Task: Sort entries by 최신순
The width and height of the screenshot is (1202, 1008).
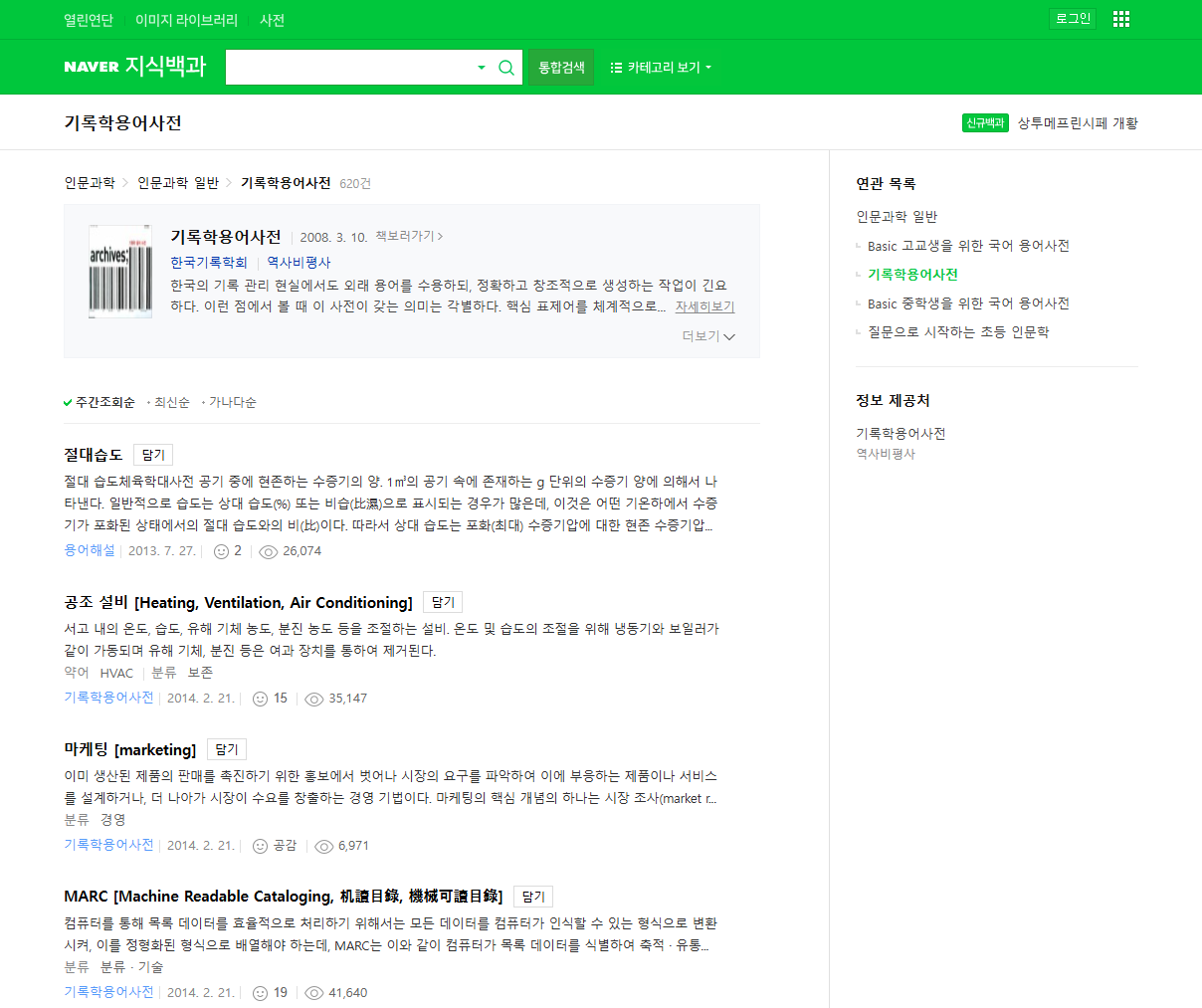Action: pyautogui.click(x=171, y=402)
